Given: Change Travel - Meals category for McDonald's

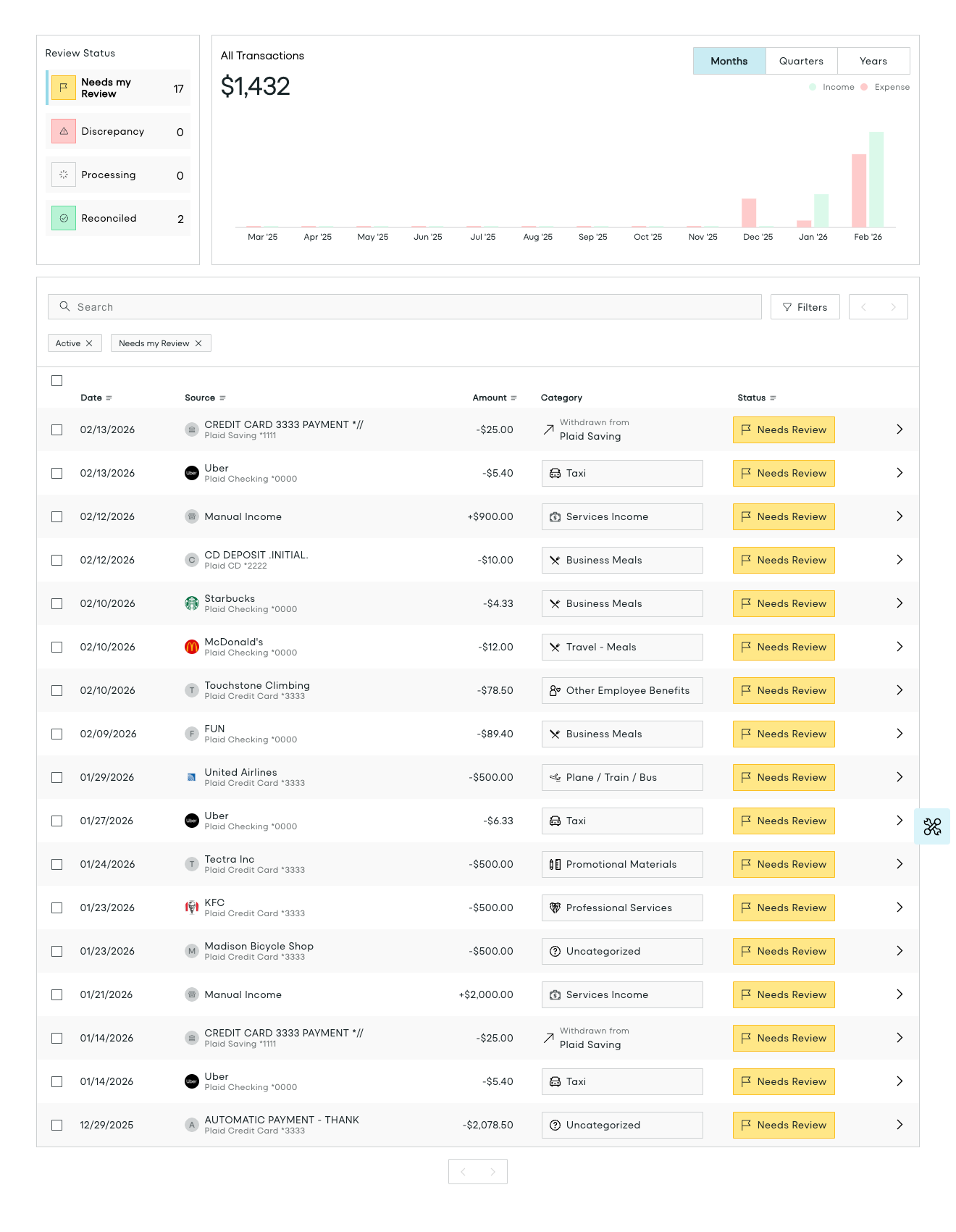Looking at the screenshot, I should [x=622, y=647].
